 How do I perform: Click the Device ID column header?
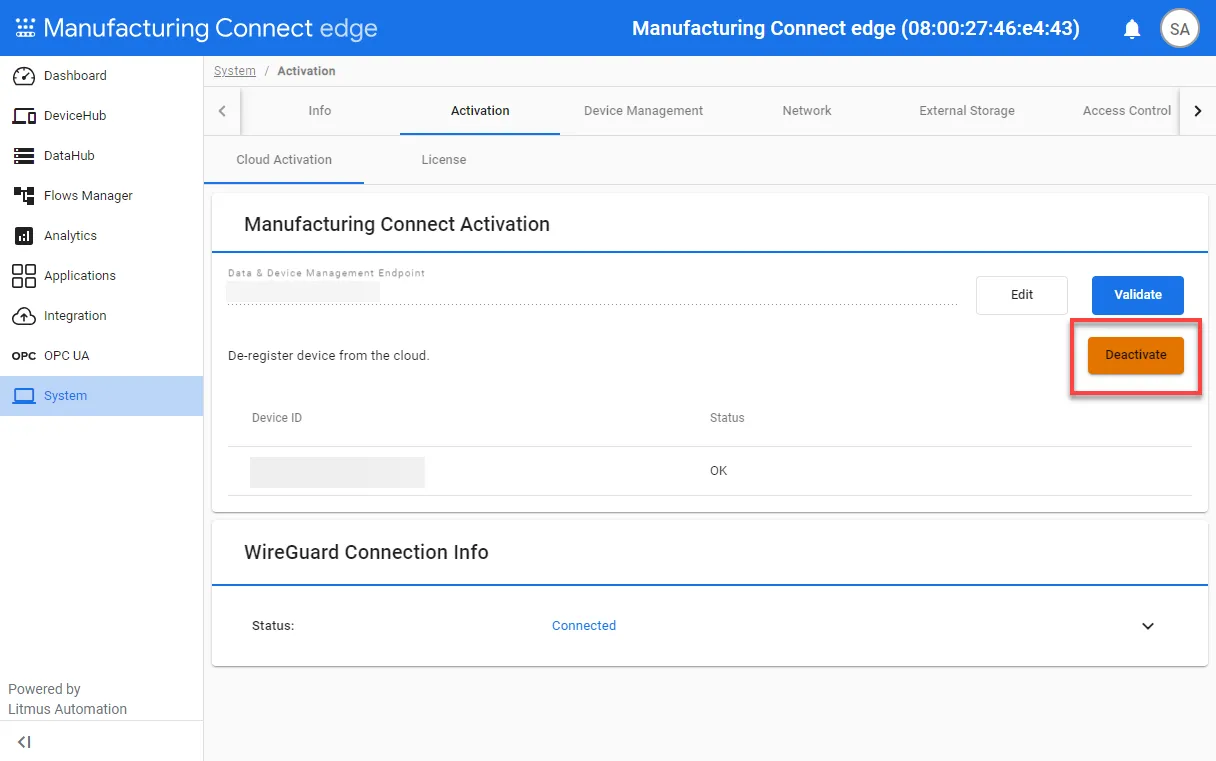pos(277,418)
